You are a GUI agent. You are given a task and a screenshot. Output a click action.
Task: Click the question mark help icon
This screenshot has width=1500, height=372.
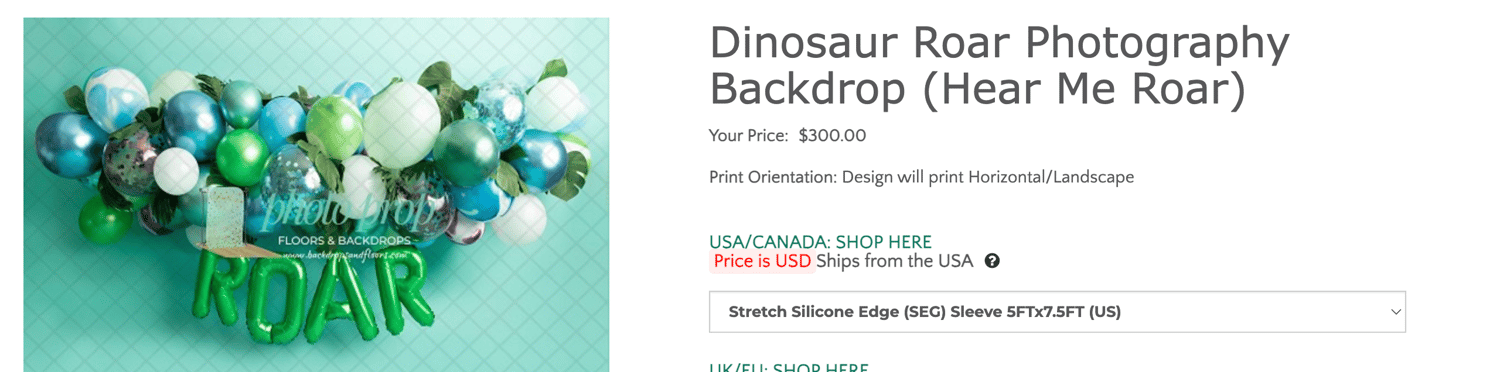[992, 261]
